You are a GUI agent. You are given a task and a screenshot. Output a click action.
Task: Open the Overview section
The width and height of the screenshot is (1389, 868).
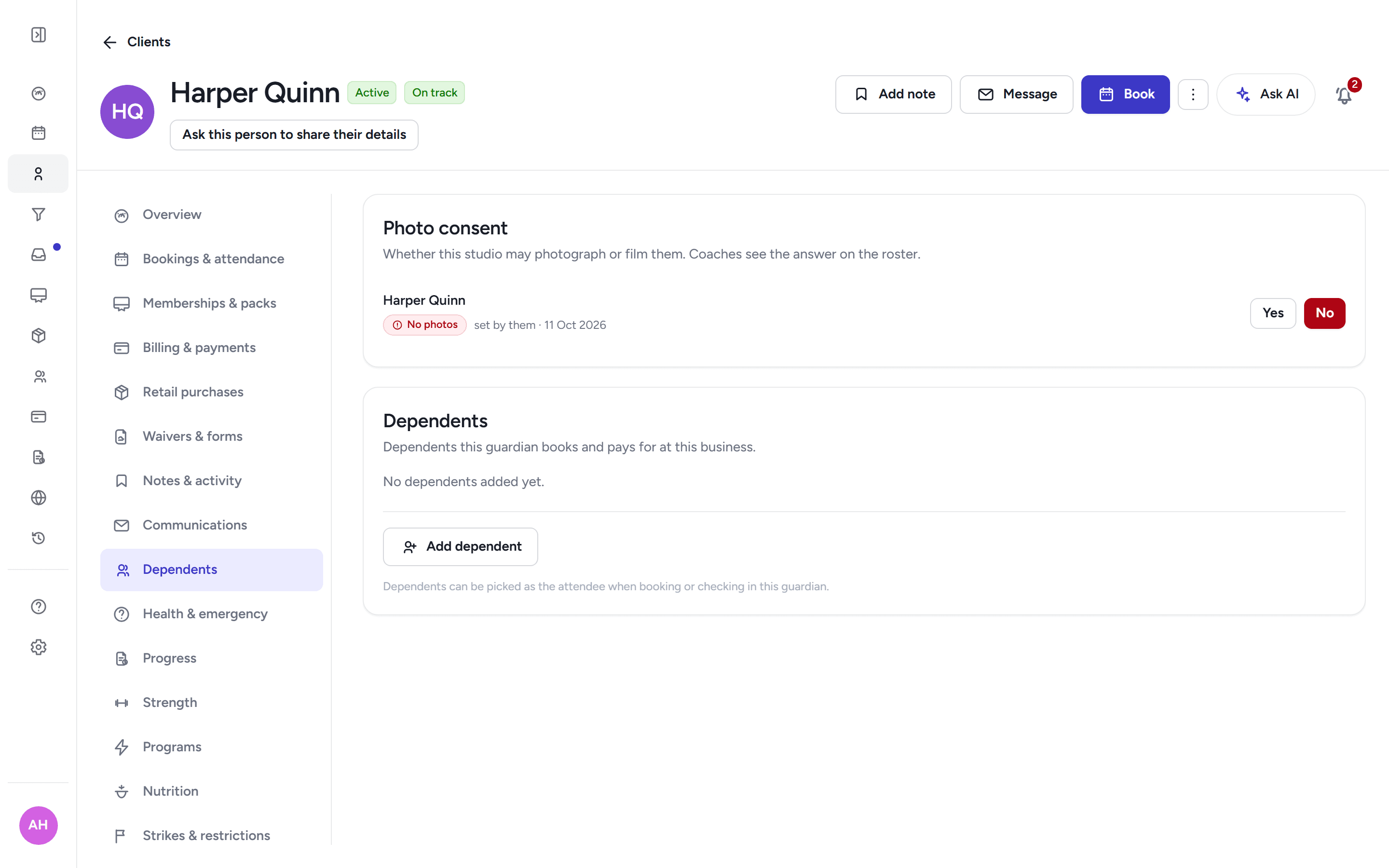pyautogui.click(x=211, y=215)
